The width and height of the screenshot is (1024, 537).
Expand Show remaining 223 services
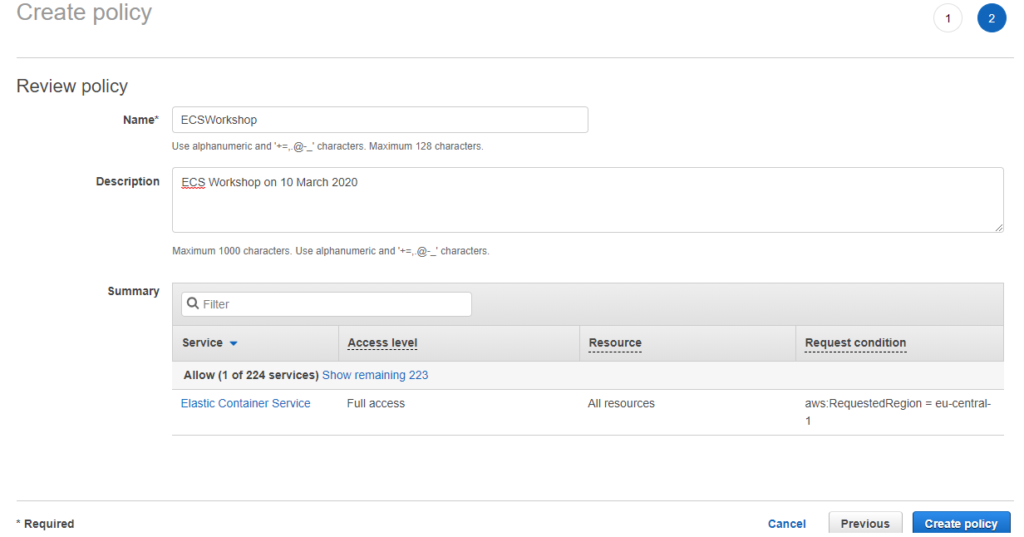(x=375, y=375)
